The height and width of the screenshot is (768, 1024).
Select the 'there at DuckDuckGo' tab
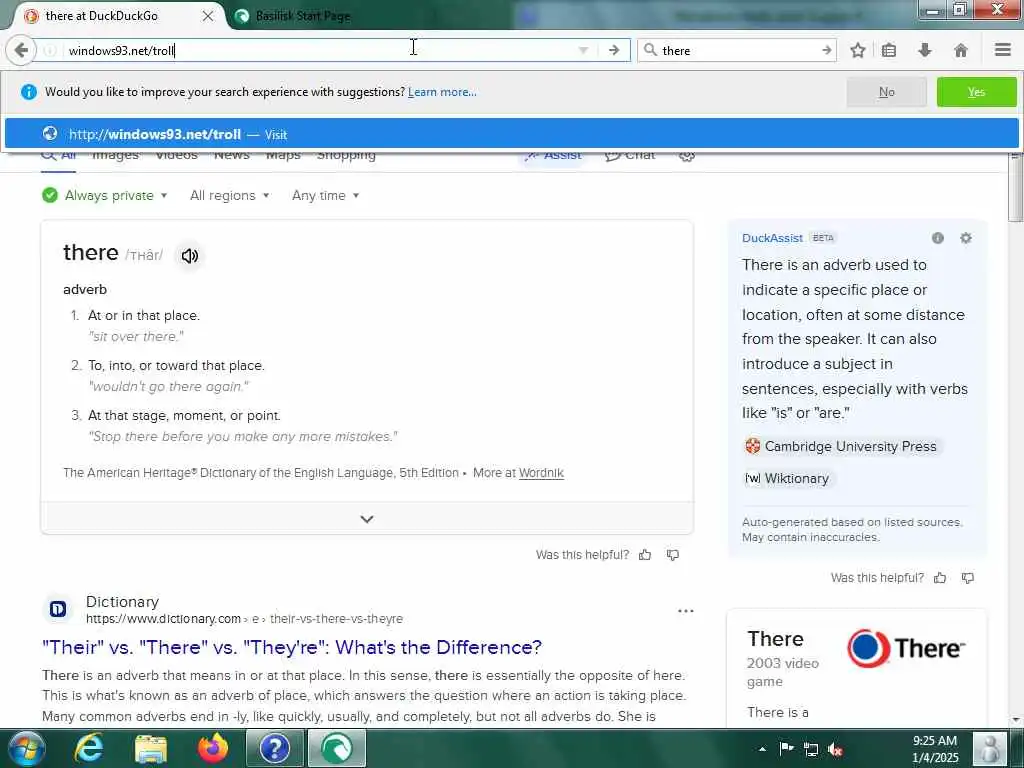pyautogui.click(x=101, y=16)
